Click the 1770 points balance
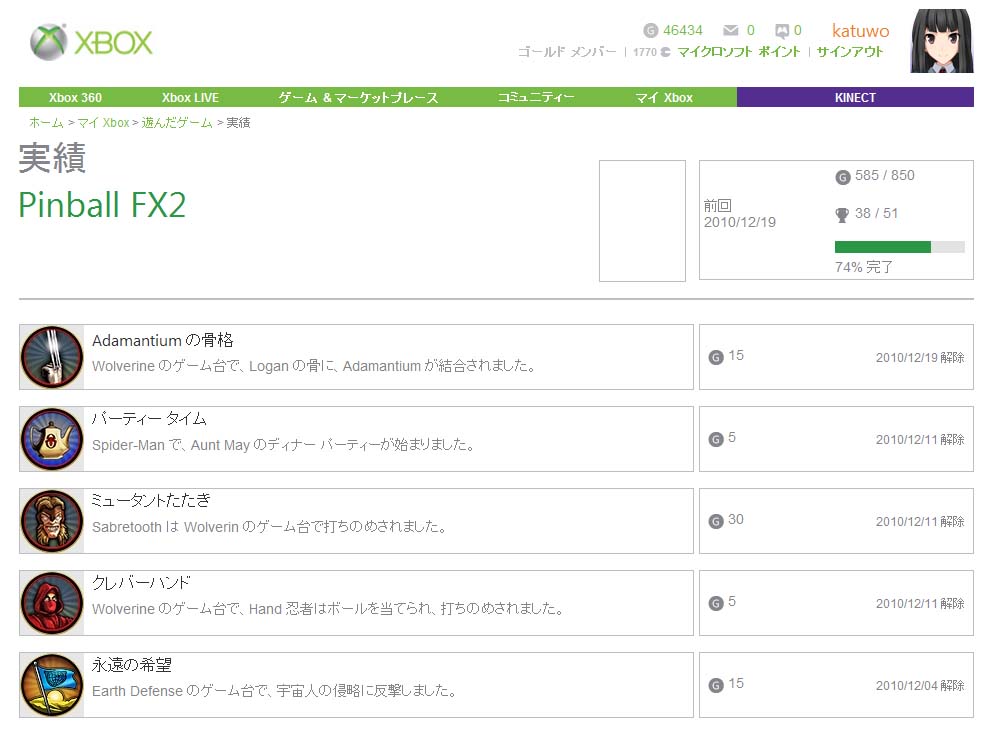This screenshot has width=989, height=731. 645,52
